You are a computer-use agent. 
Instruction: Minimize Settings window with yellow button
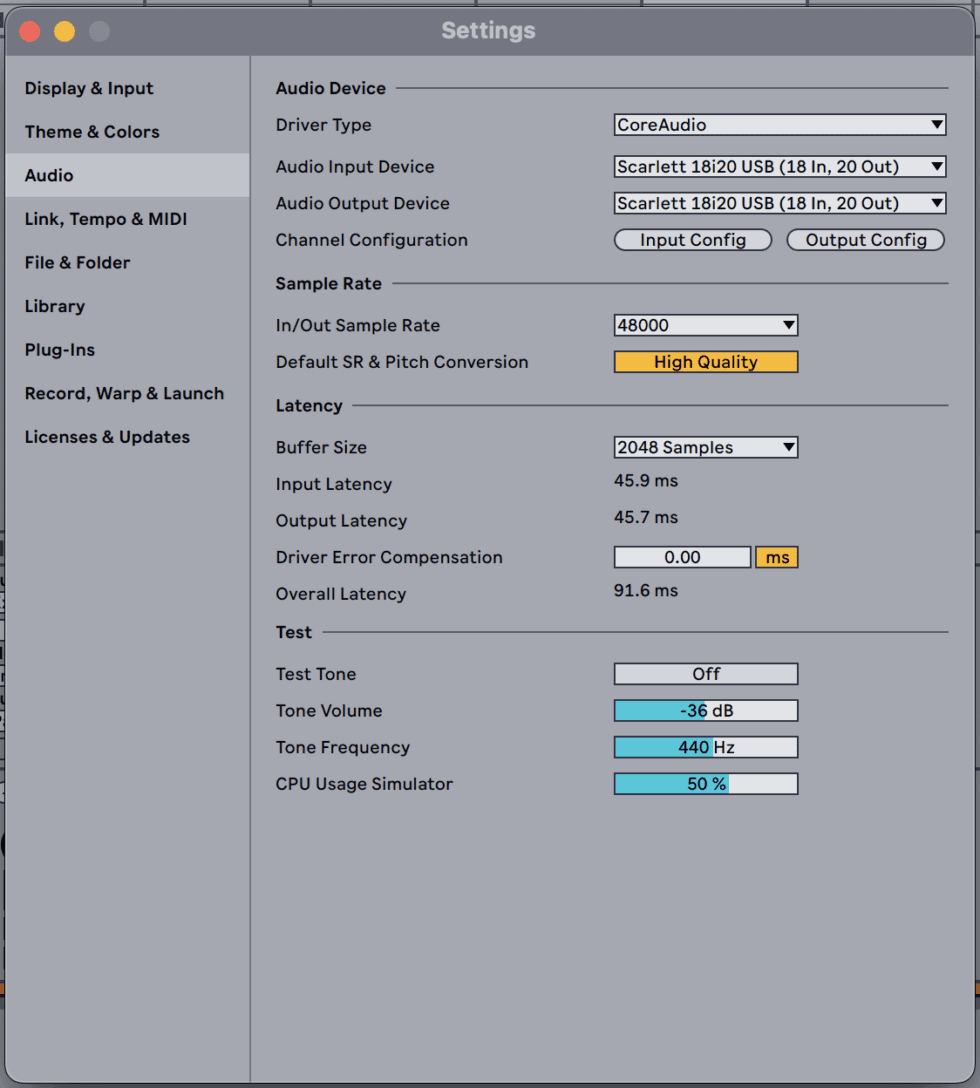[65, 31]
